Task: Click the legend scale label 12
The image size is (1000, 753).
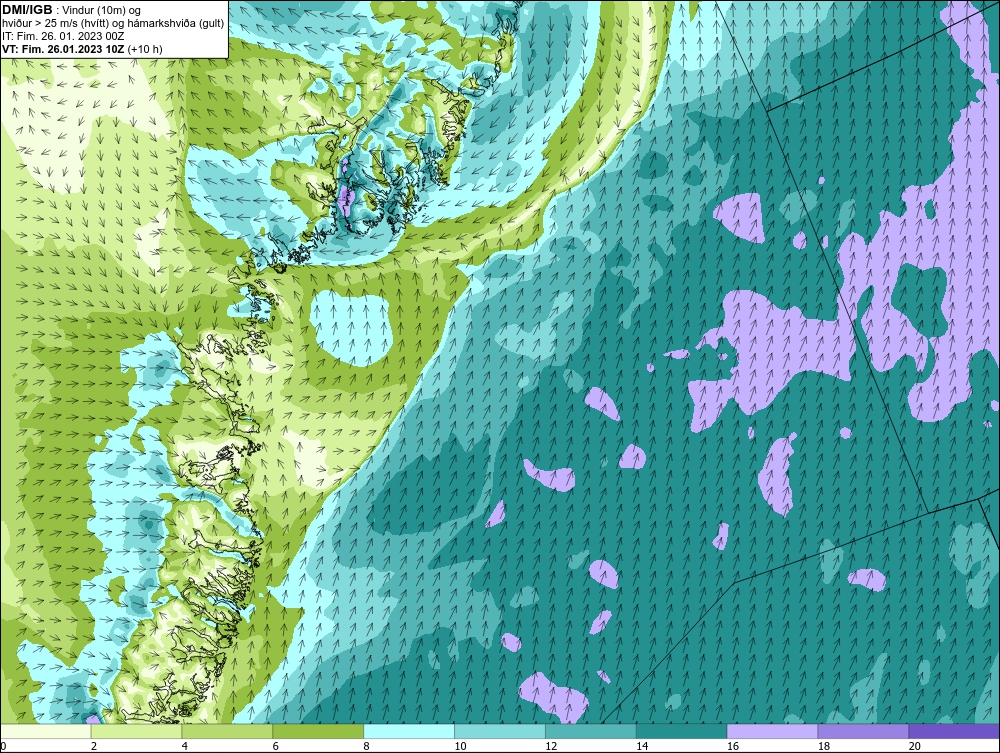Action: click(x=551, y=746)
